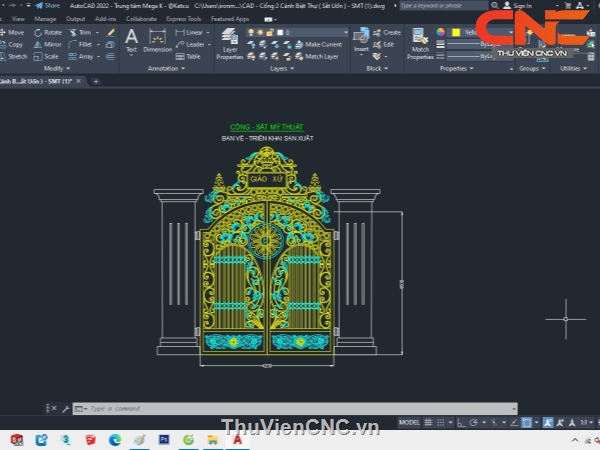Choose the Mirror tool
Screen dimensions: 600x450
48,45
